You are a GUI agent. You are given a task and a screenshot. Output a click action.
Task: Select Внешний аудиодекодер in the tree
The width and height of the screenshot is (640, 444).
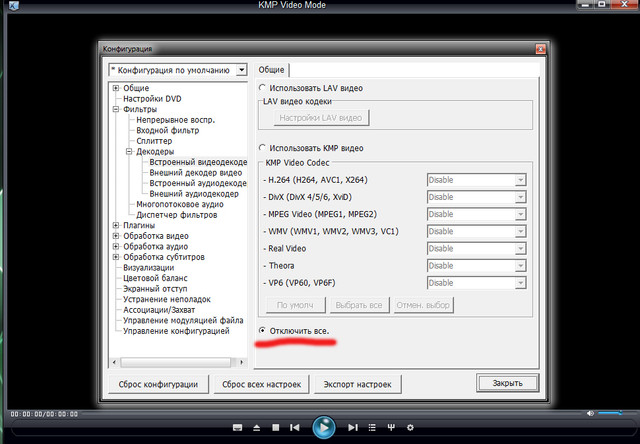[x=194, y=194]
